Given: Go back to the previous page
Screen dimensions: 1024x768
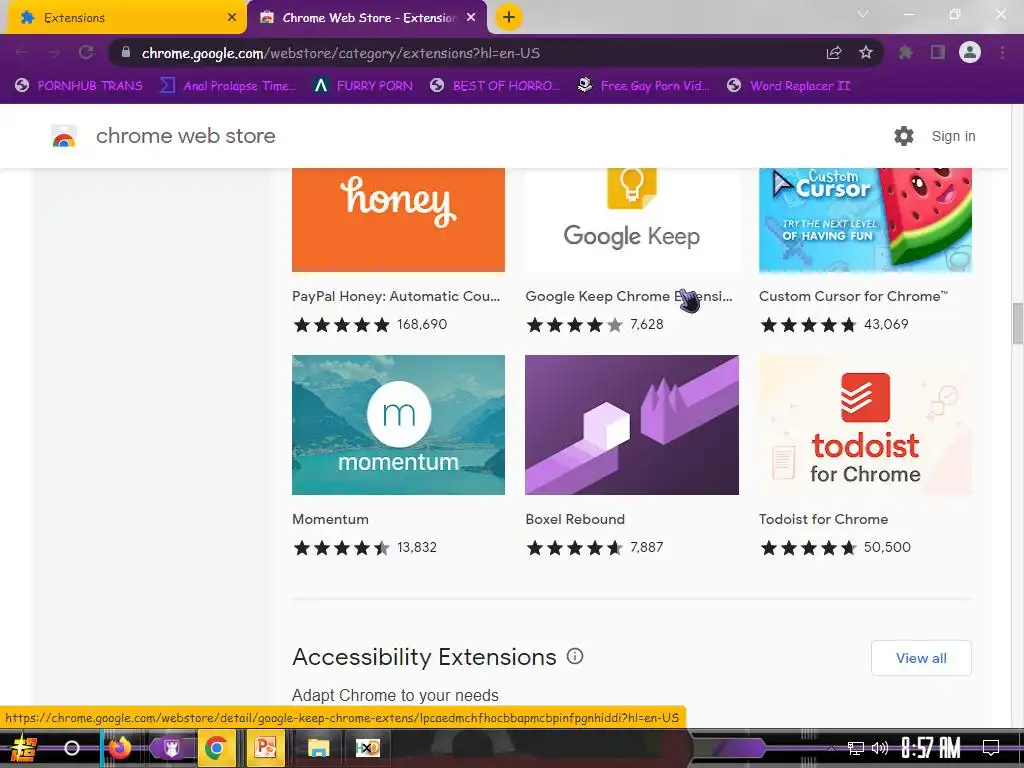Looking at the screenshot, I should click(22, 53).
